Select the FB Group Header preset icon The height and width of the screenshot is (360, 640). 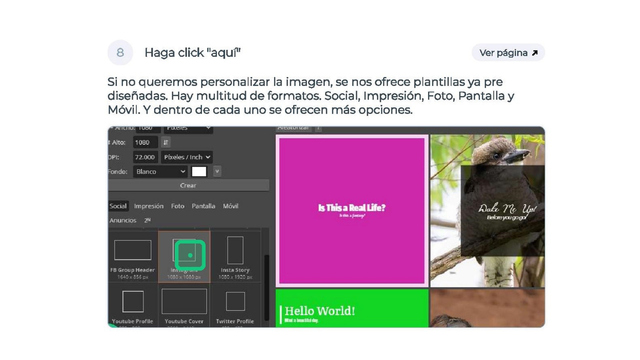click(x=133, y=250)
